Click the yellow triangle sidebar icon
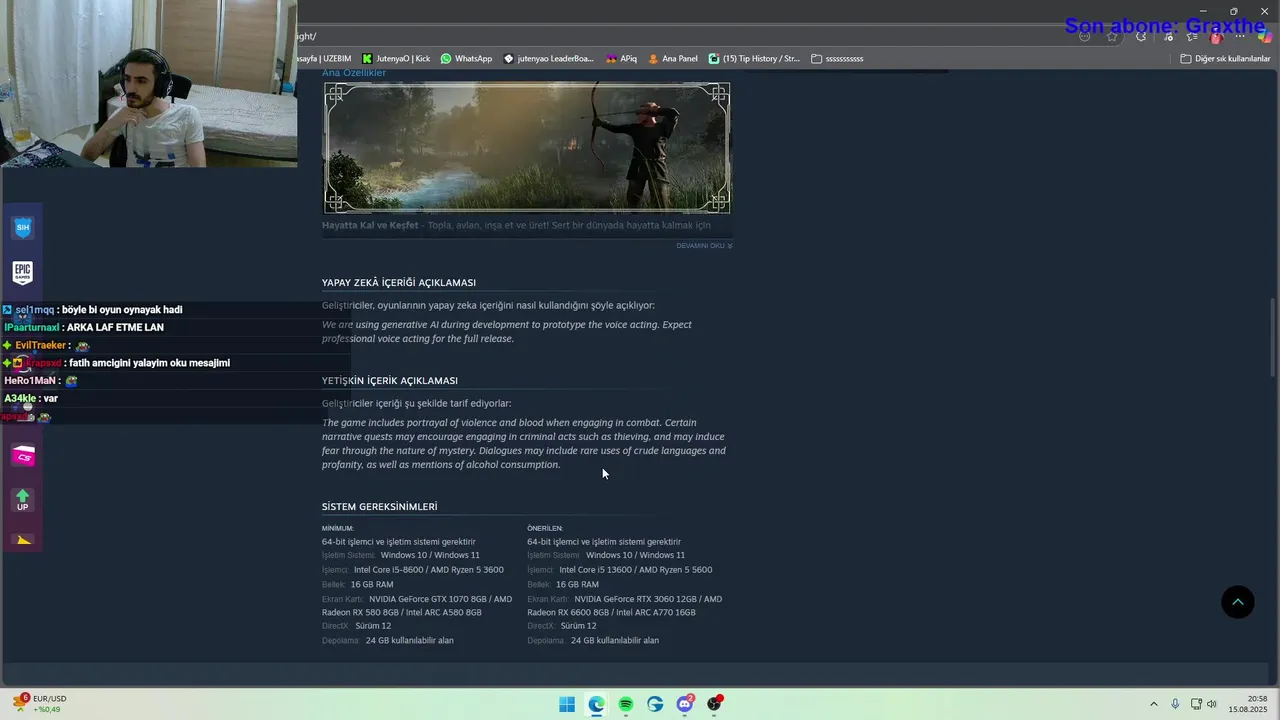Viewport: 1280px width, 720px height. click(x=24, y=540)
